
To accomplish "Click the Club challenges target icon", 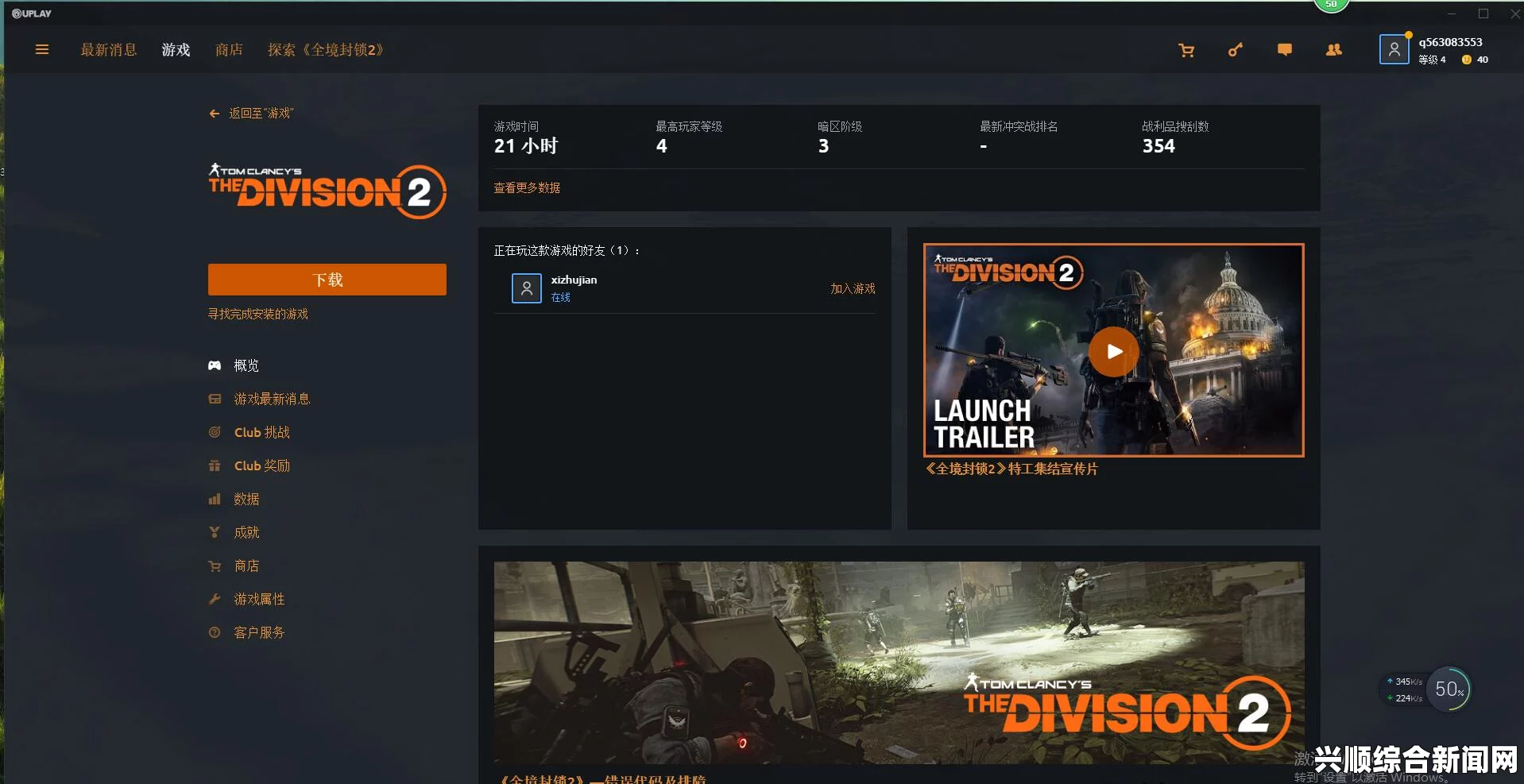I will 215,432.
